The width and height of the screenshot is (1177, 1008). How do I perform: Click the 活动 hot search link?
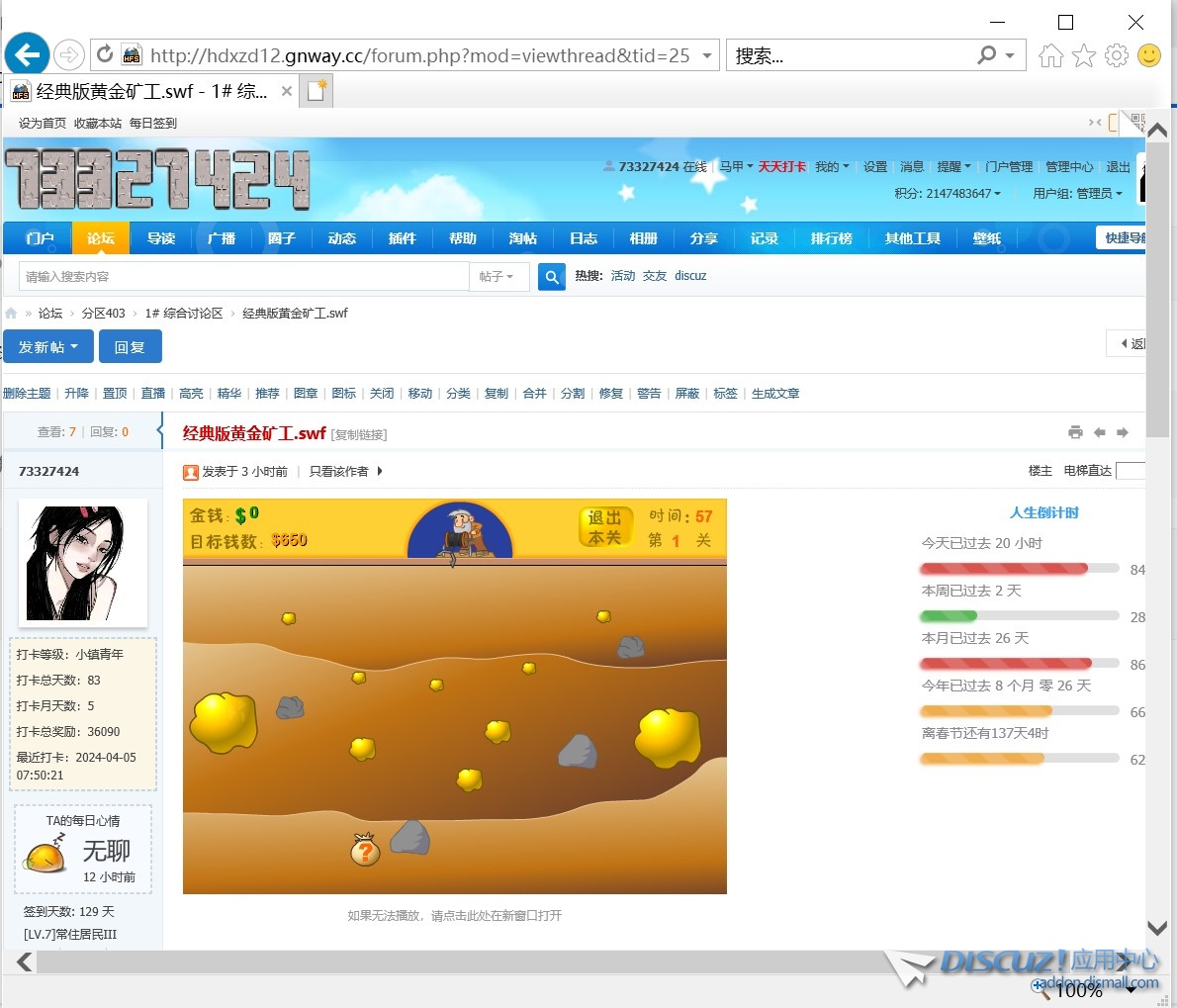pos(623,275)
